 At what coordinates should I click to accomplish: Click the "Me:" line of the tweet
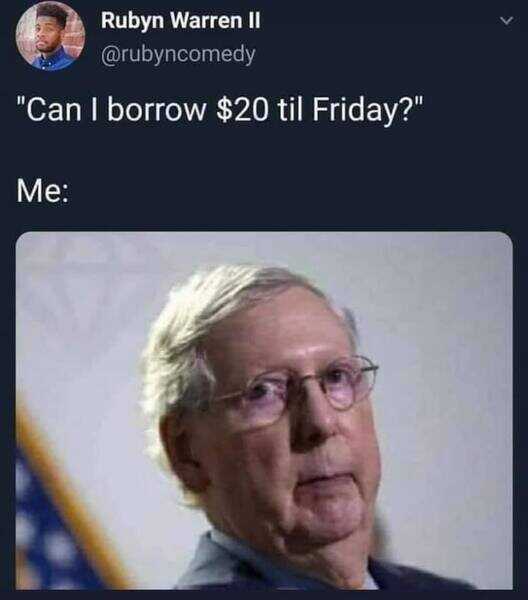(43, 191)
